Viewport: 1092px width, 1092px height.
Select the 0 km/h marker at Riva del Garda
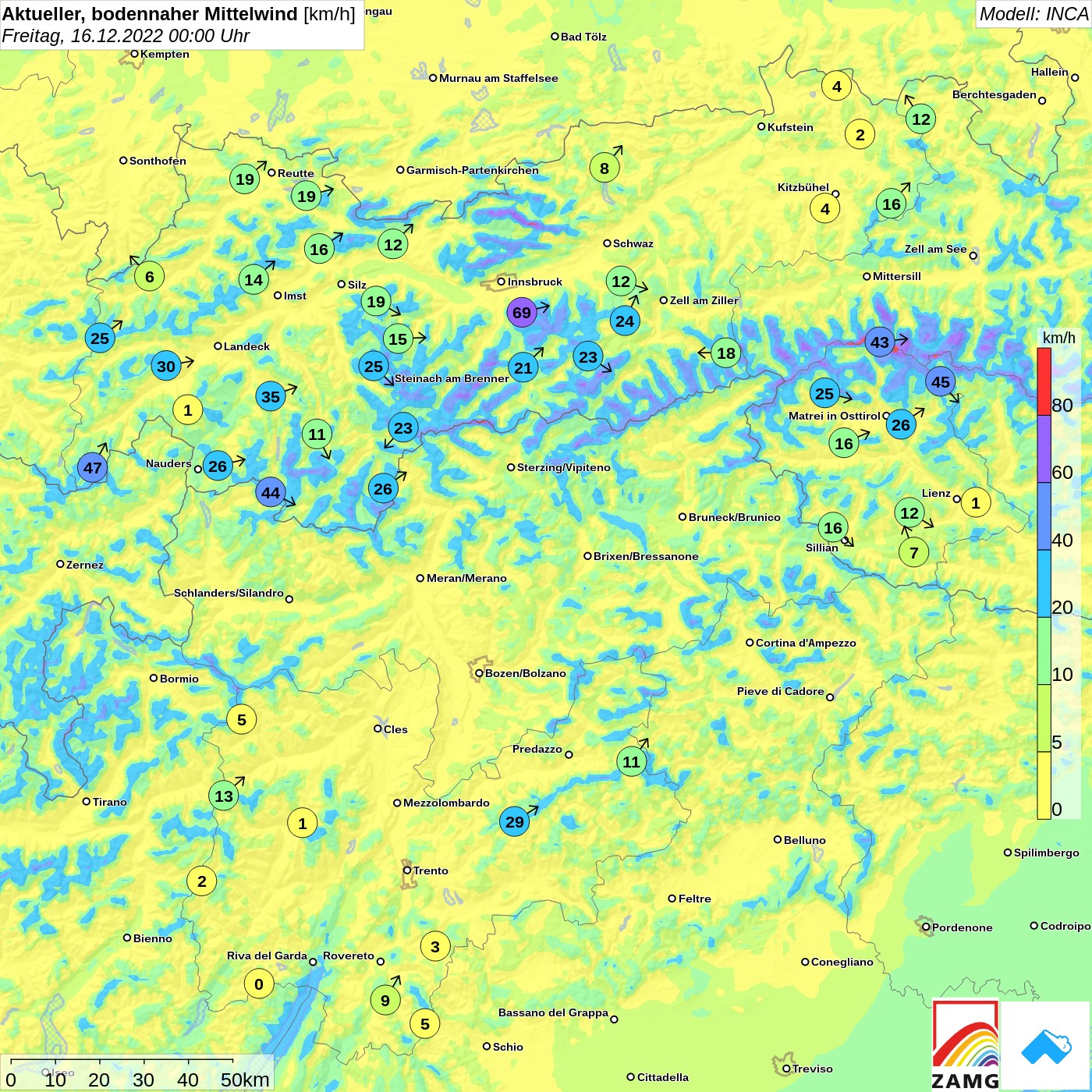click(259, 984)
